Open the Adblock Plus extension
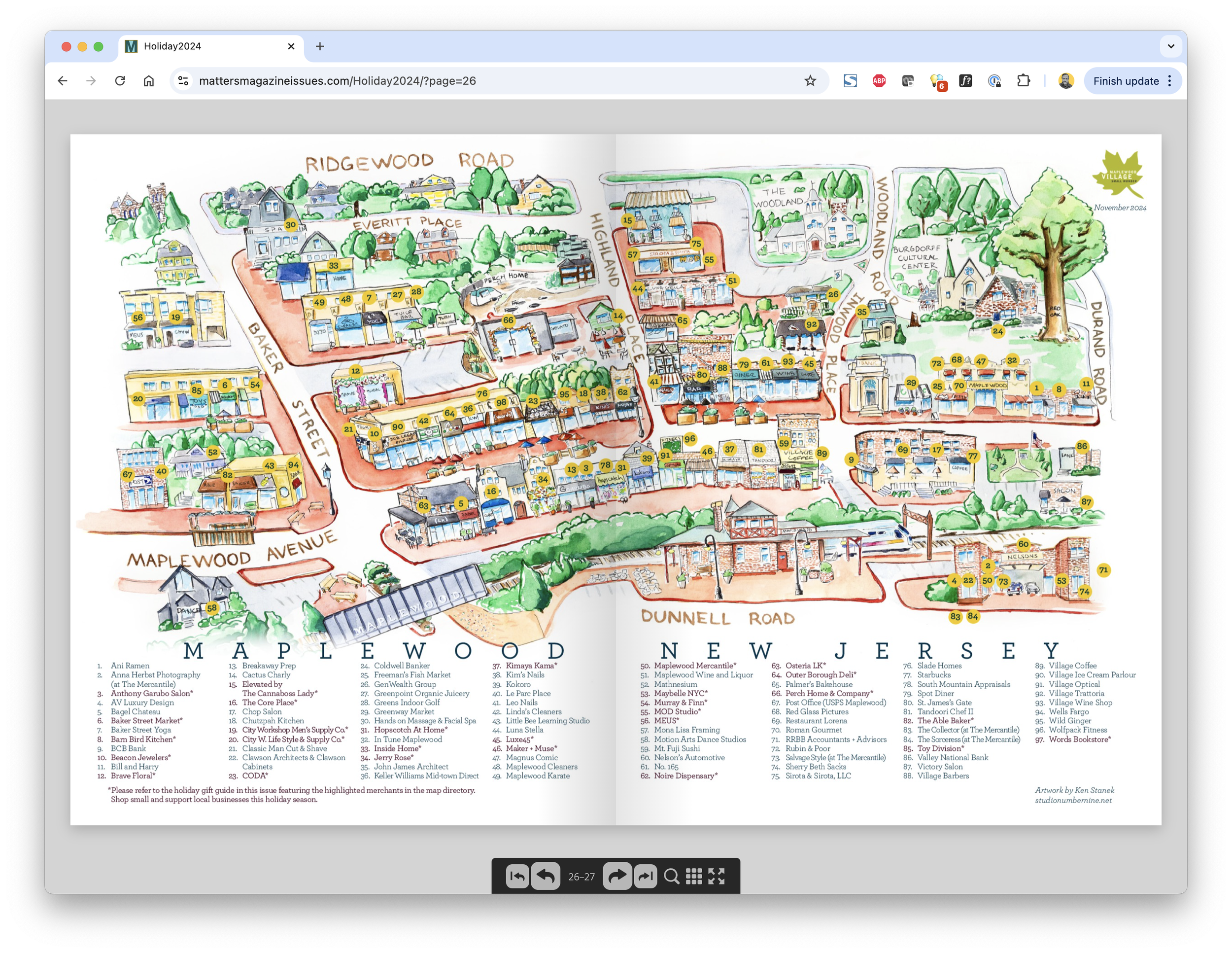The height and width of the screenshot is (953, 1232). point(879,81)
